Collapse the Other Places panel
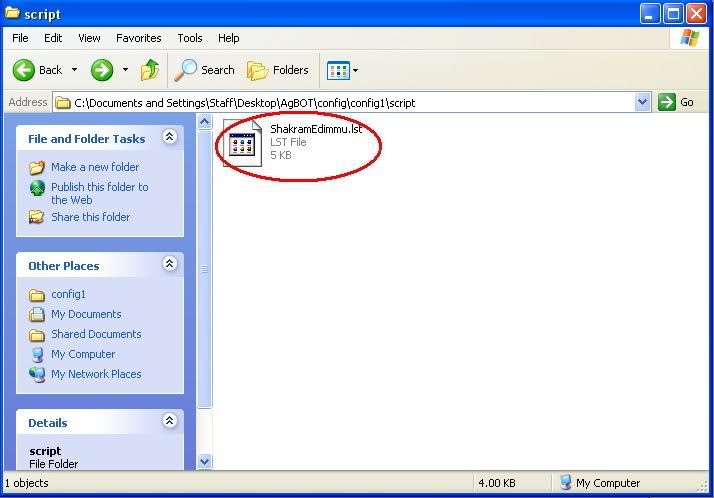 coord(169,264)
